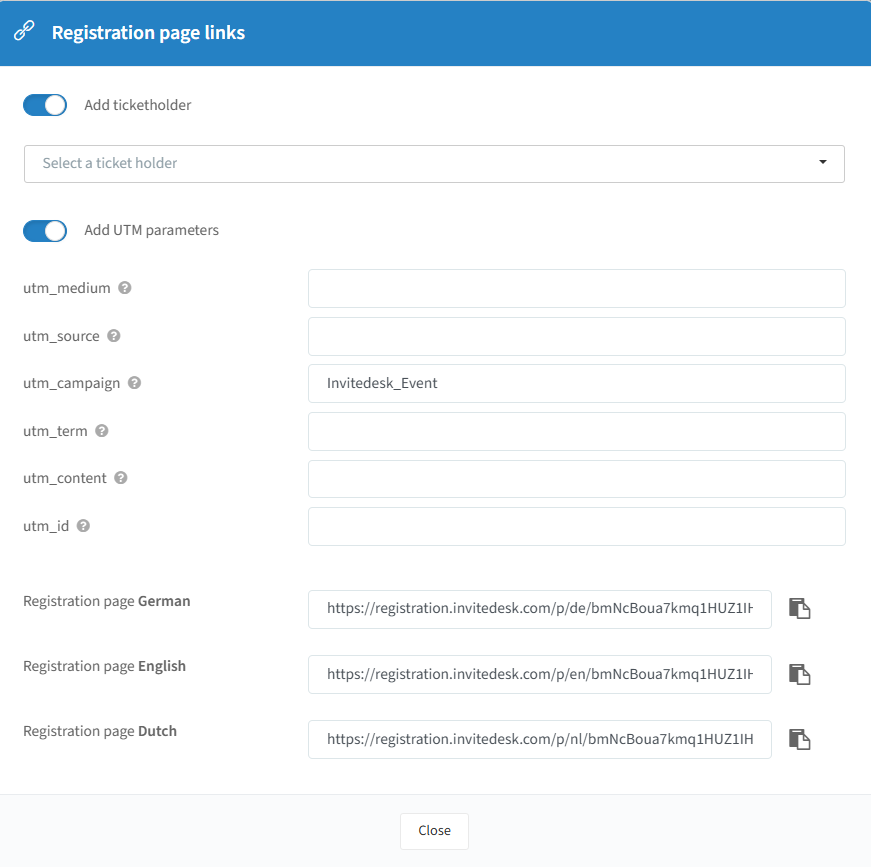Copy the German registration page link
The image size is (871, 867).
[x=799, y=609]
